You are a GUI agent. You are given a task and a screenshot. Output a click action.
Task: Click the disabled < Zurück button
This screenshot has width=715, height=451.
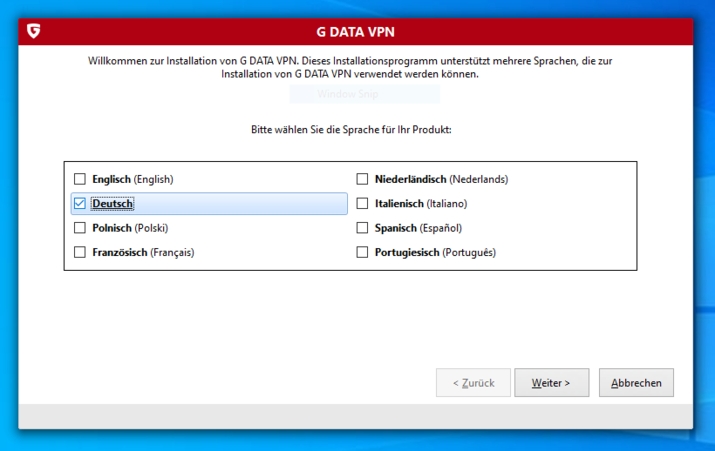click(473, 383)
